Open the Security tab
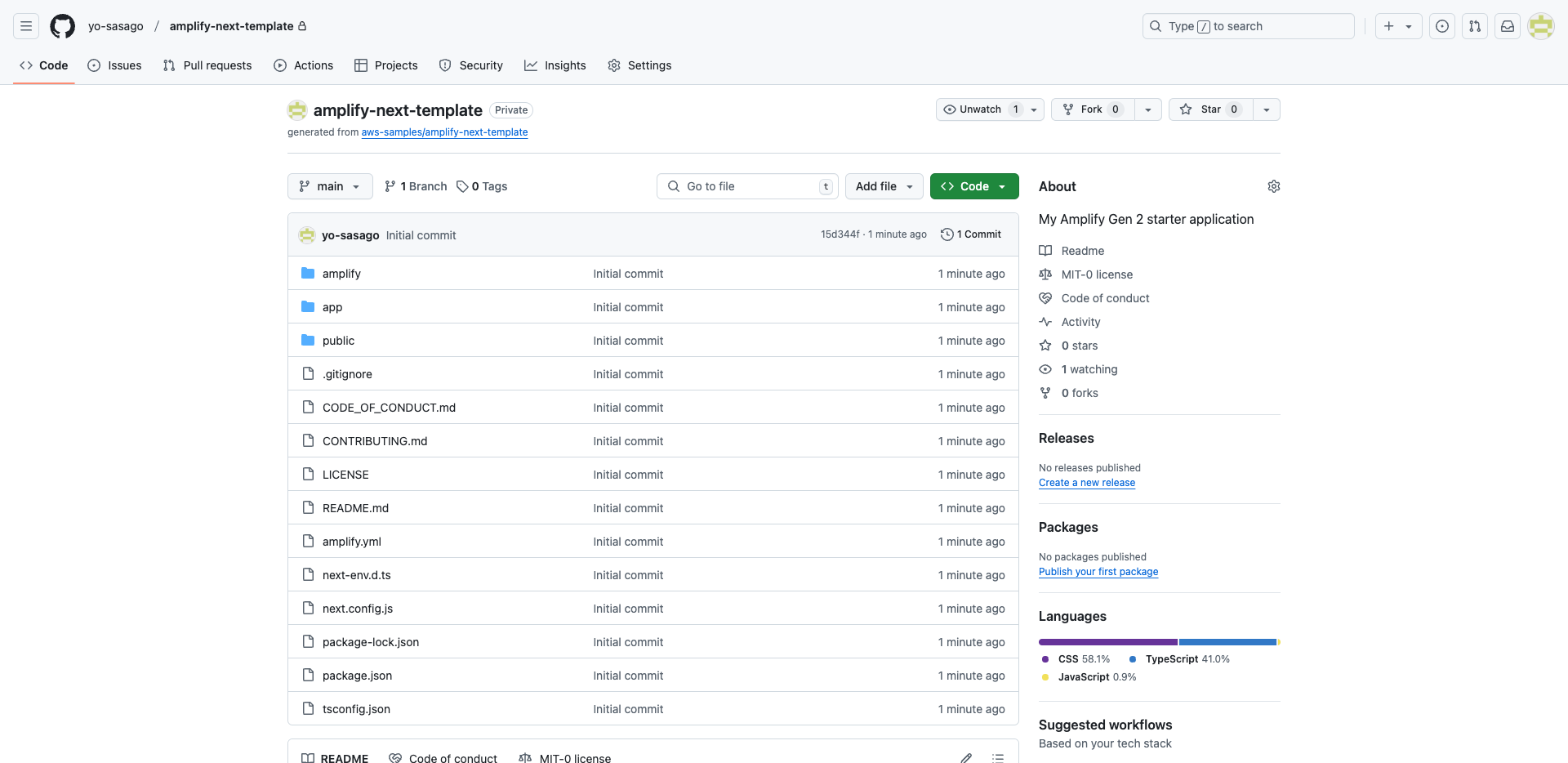 pyautogui.click(x=471, y=65)
